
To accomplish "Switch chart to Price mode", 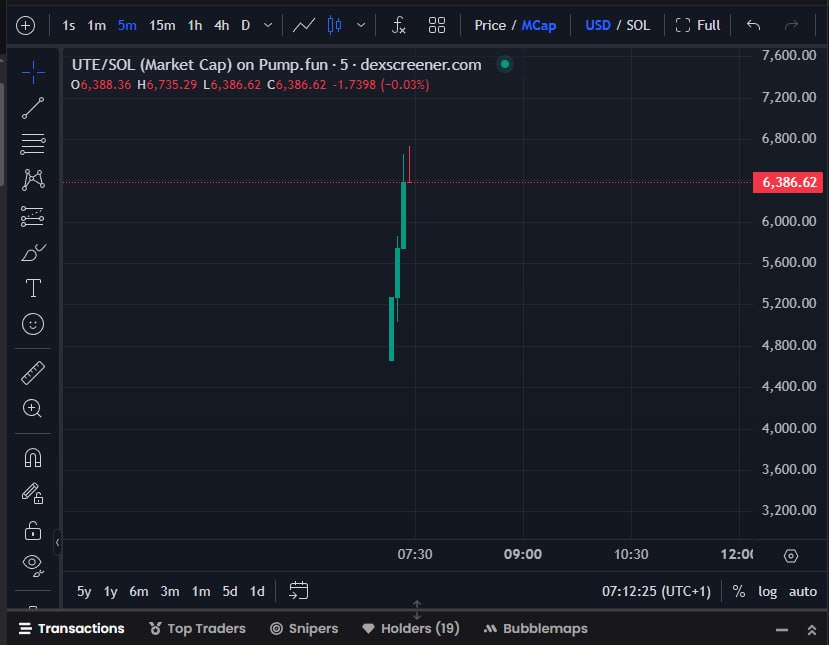I will [490, 25].
